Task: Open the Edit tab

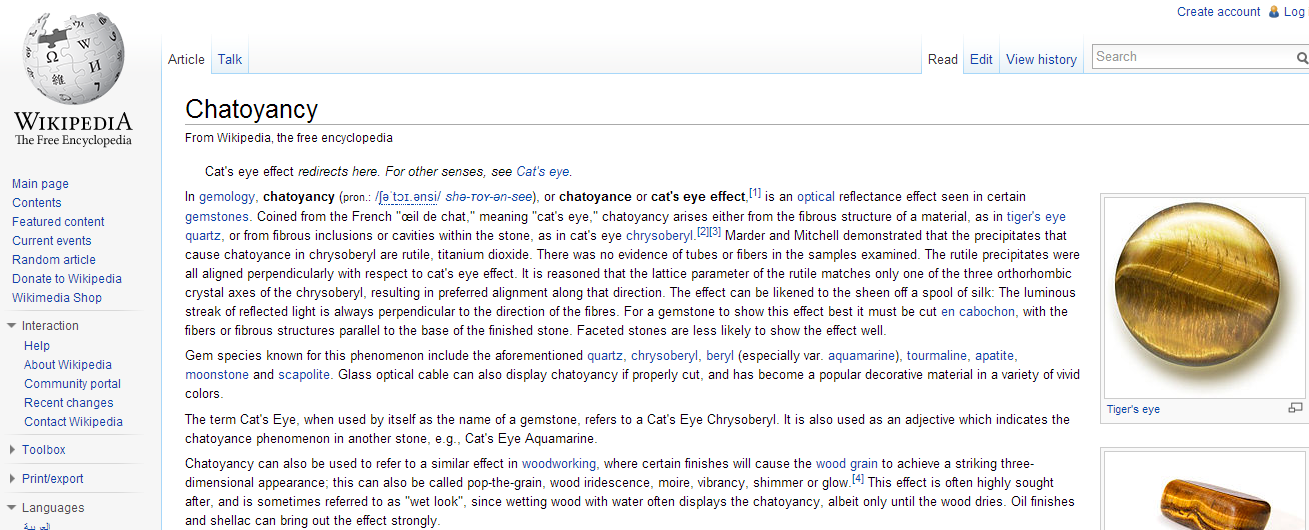Action: tap(981, 59)
